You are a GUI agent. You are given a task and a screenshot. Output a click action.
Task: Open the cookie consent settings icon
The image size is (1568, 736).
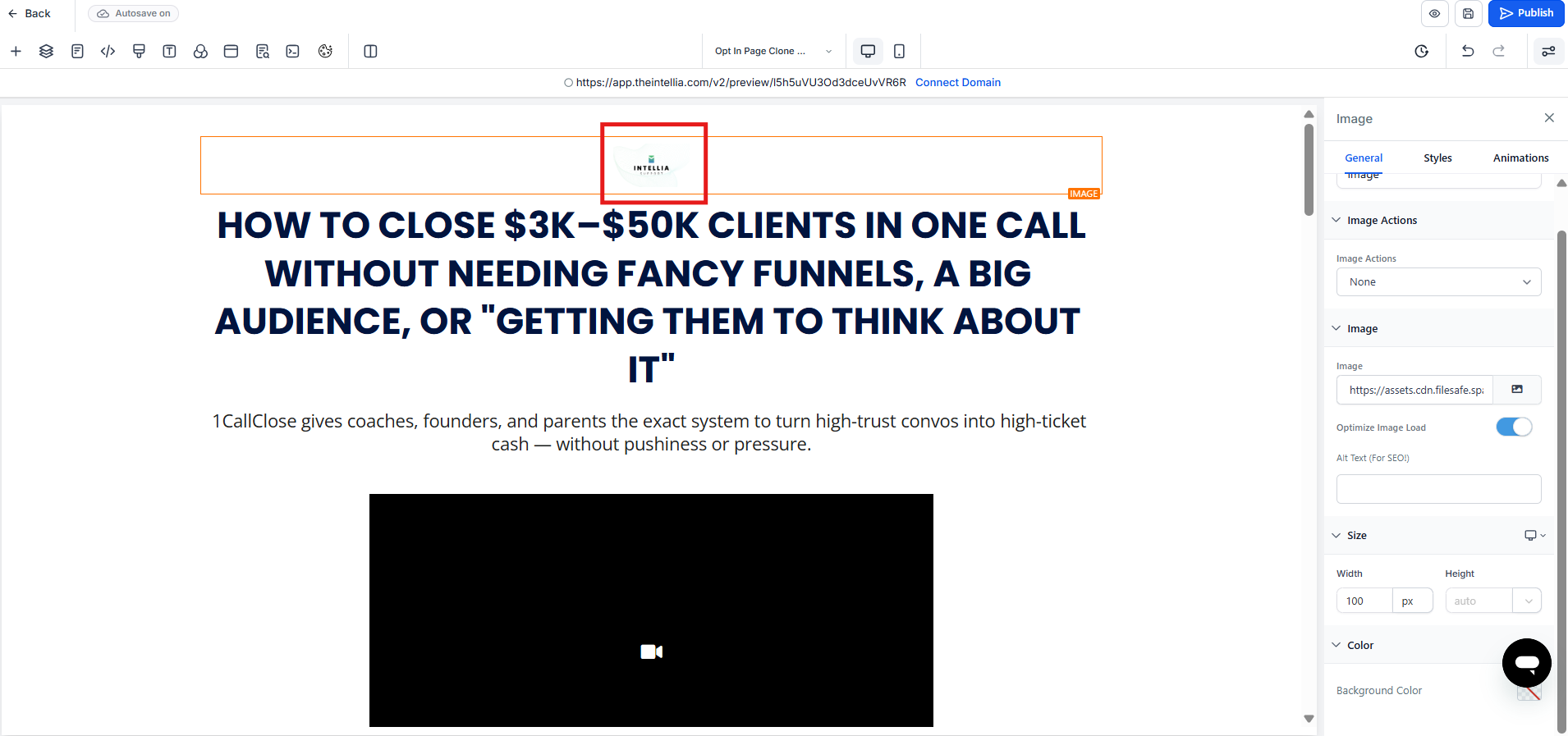(x=325, y=51)
